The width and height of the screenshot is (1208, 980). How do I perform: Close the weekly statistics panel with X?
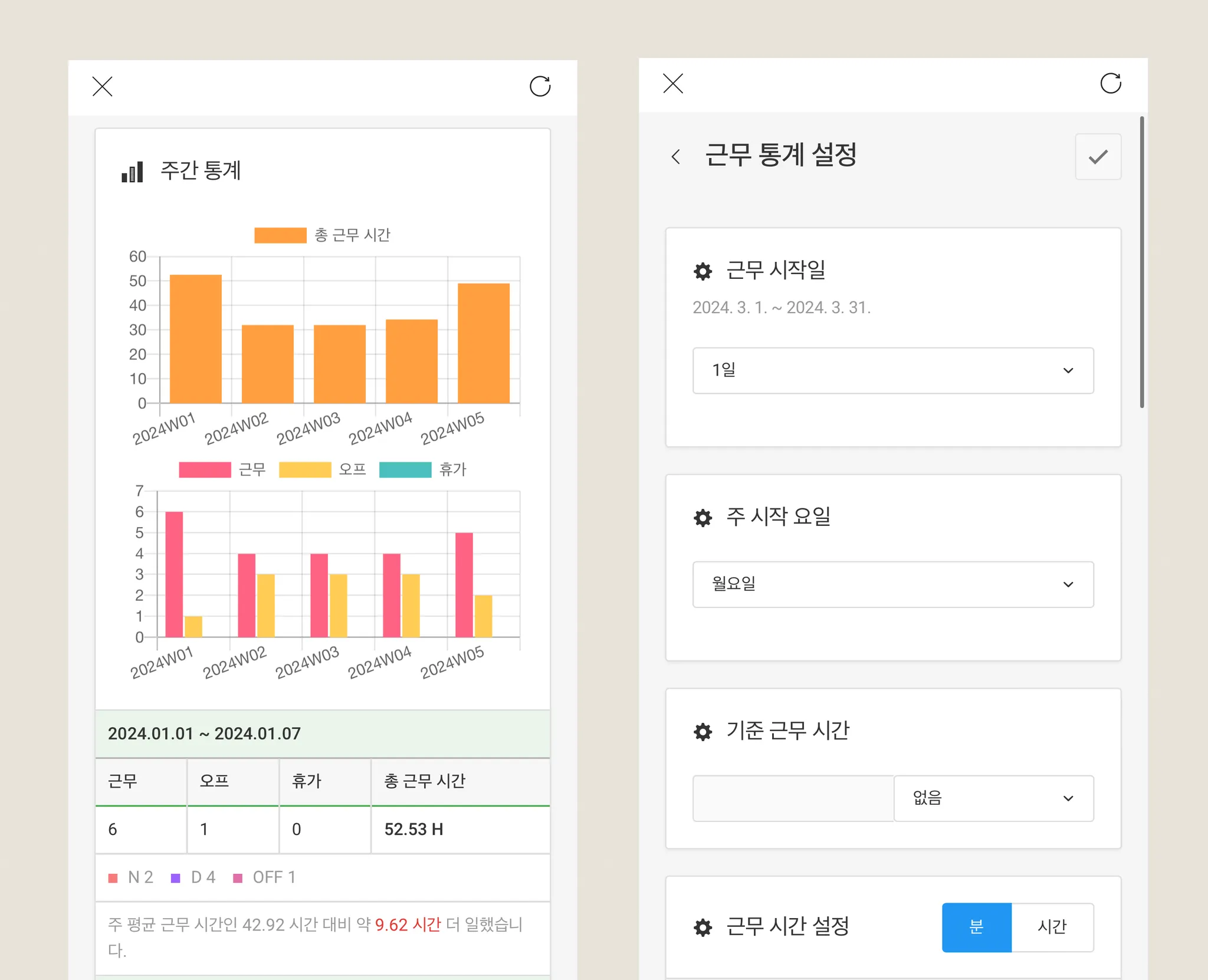[103, 87]
